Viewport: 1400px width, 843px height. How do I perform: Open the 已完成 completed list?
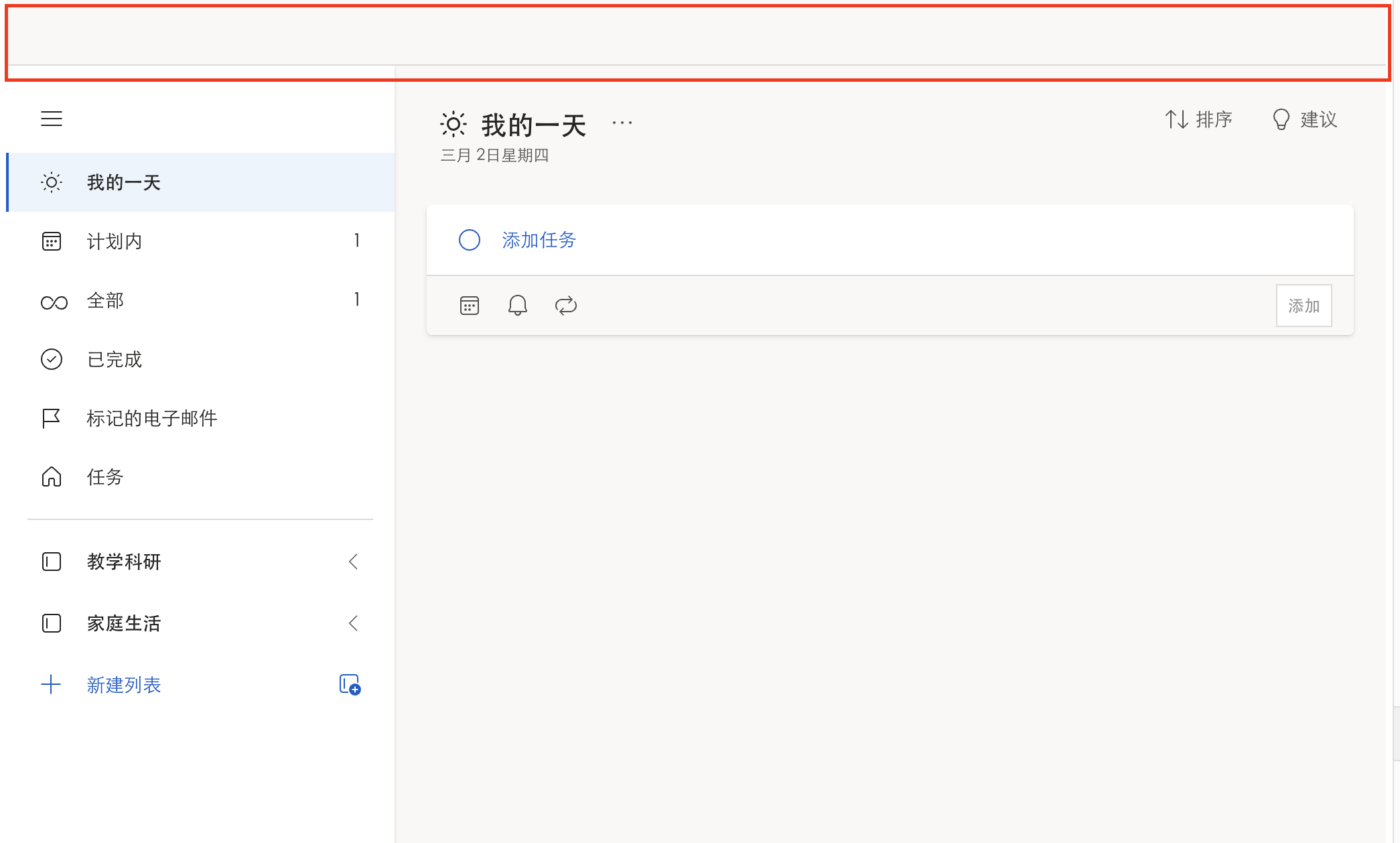[115, 359]
